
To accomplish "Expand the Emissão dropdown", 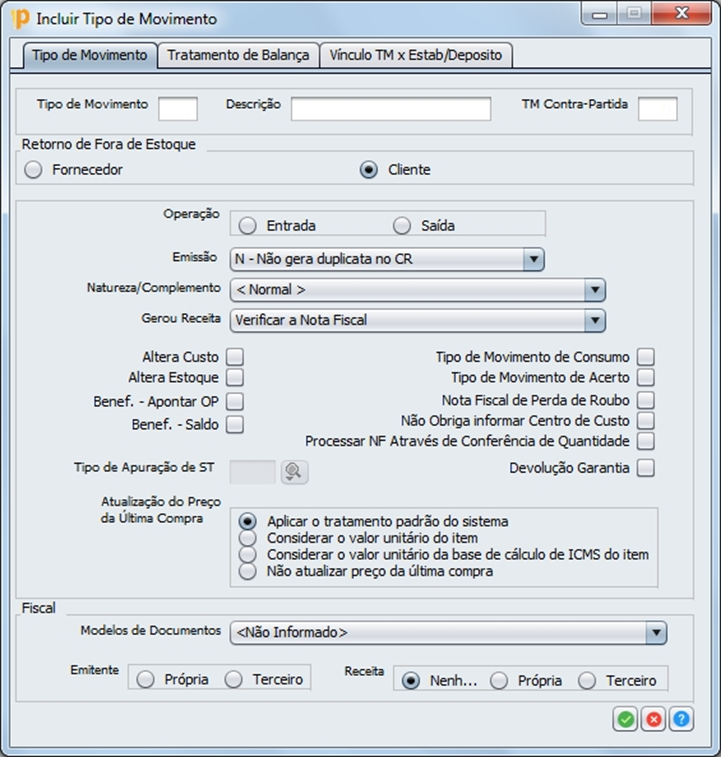I will [533, 260].
